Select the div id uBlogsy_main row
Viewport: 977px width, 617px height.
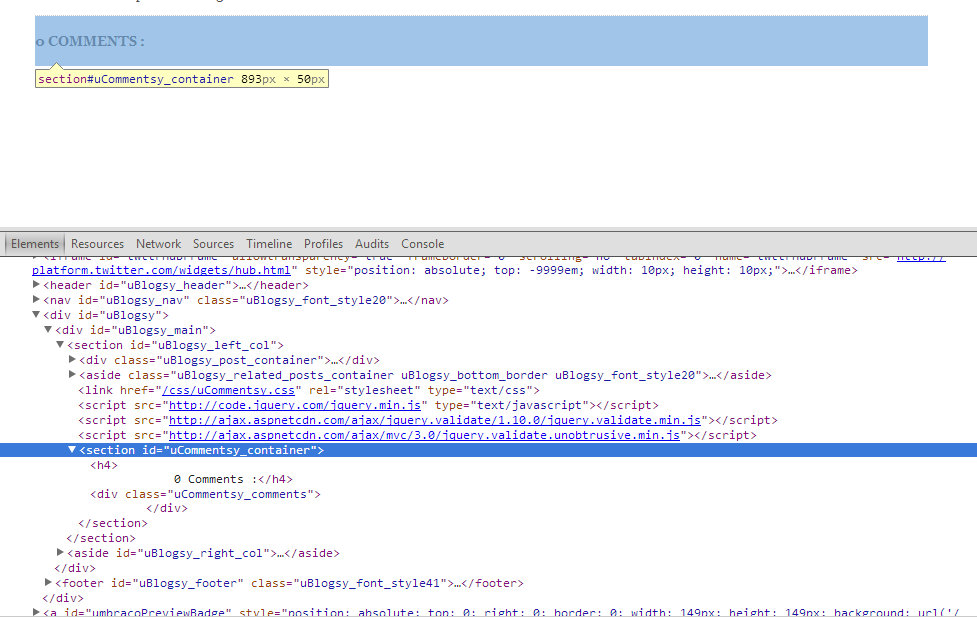135,330
